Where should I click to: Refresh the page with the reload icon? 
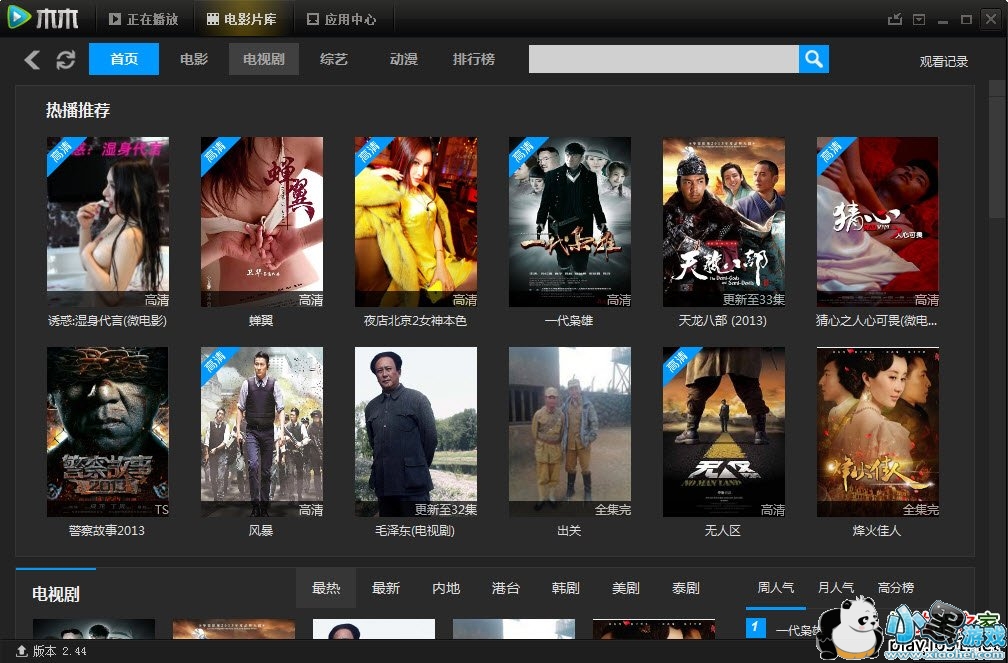point(66,60)
